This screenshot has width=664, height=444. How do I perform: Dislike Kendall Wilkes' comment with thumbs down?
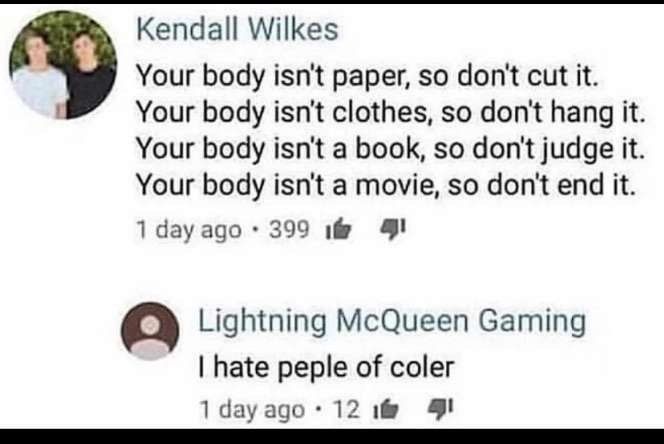tap(393, 229)
